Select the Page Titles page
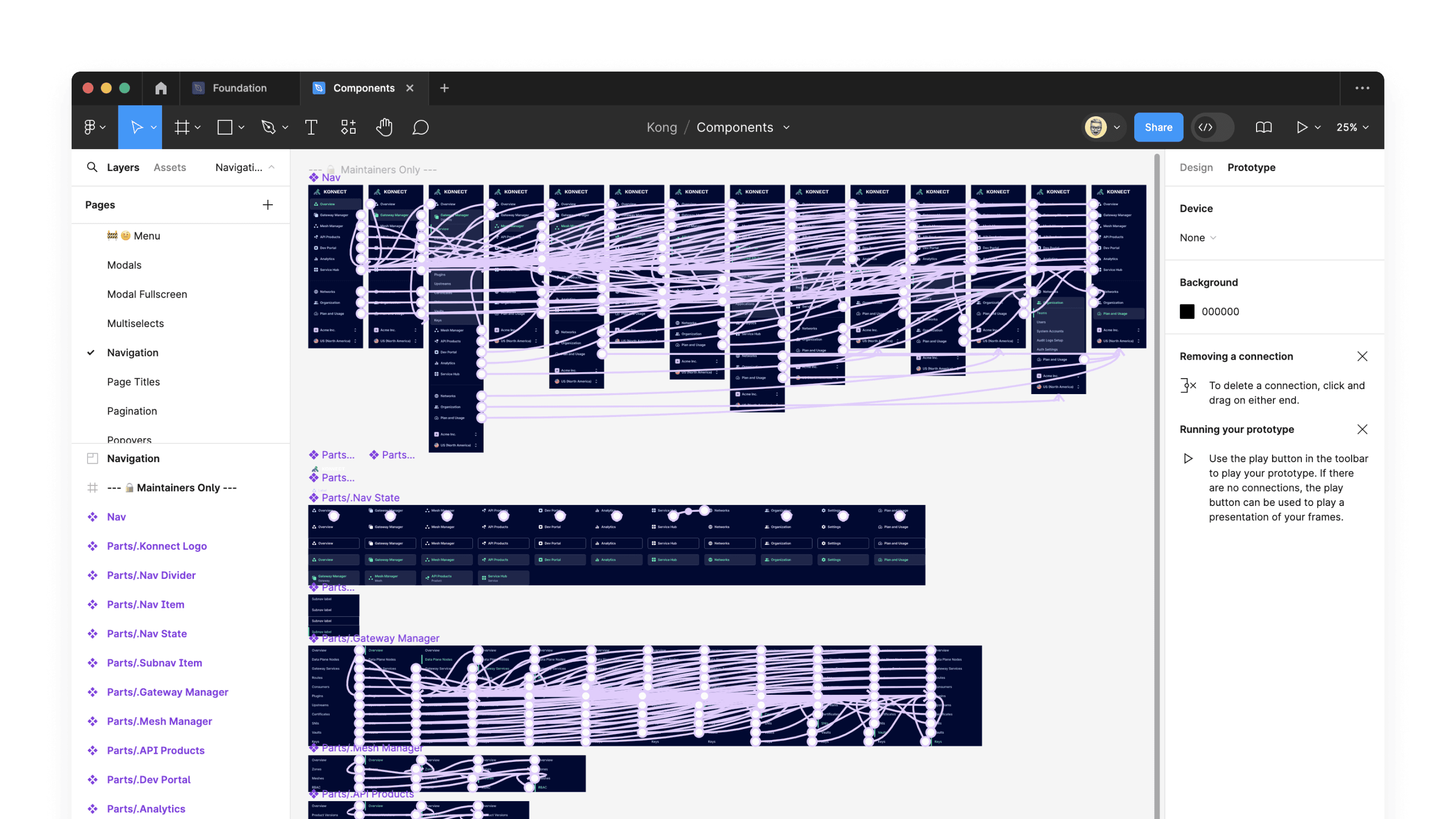The height and width of the screenshot is (819, 1456). pyautogui.click(x=133, y=382)
